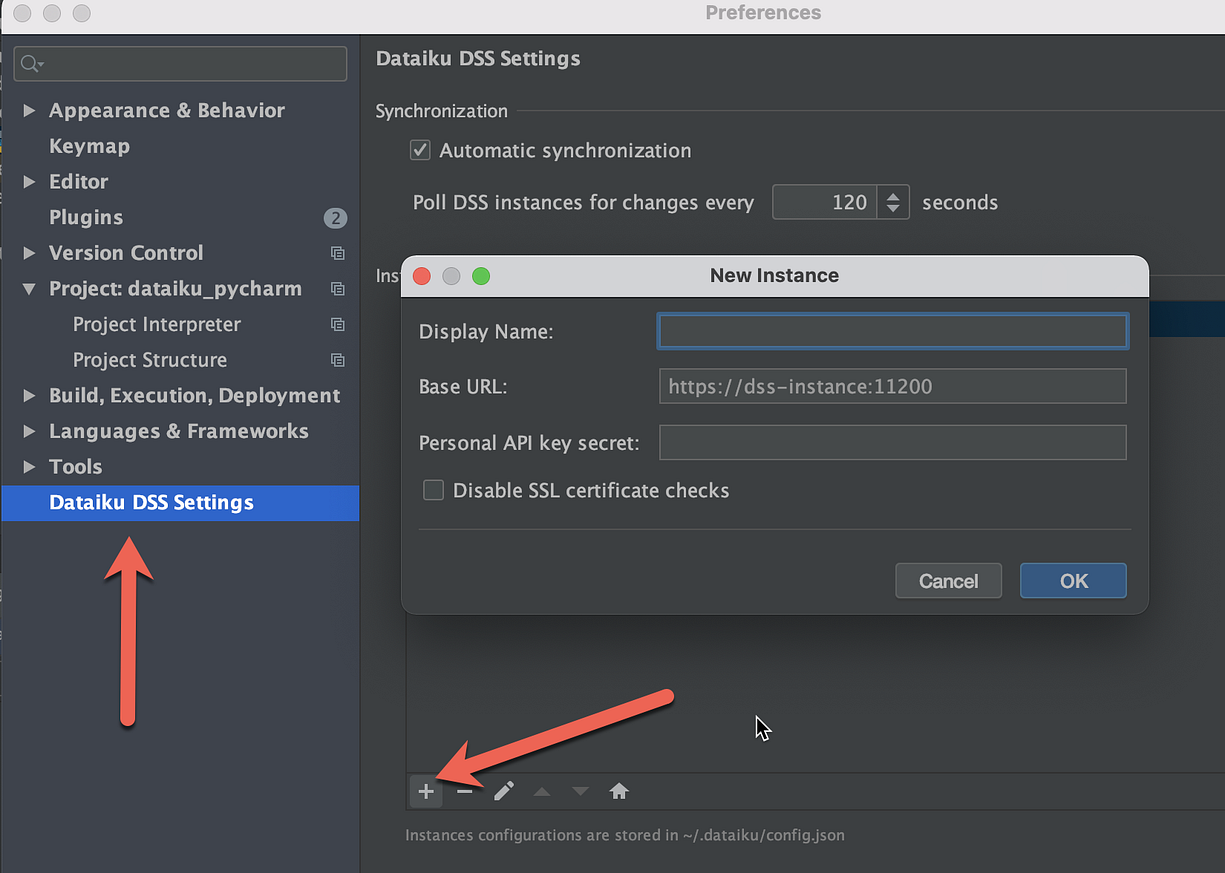Screen dimensions: 1225x873
Task: Click the add instance plus icon
Action: (x=425, y=791)
